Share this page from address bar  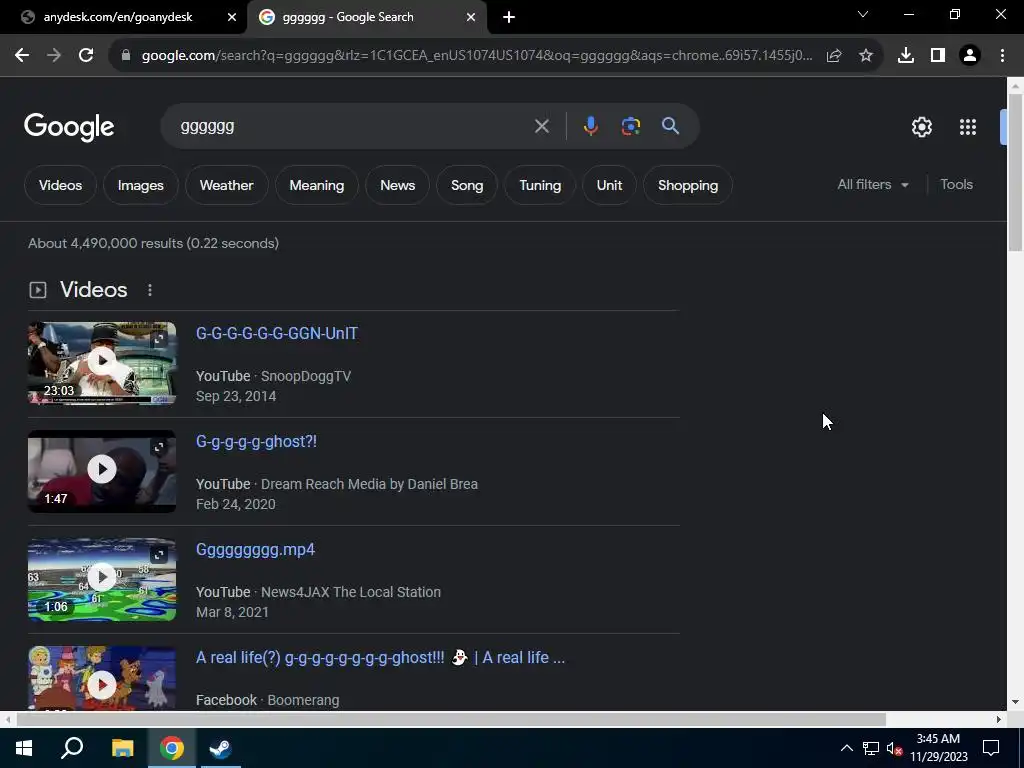pyautogui.click(x=833, y=56)
